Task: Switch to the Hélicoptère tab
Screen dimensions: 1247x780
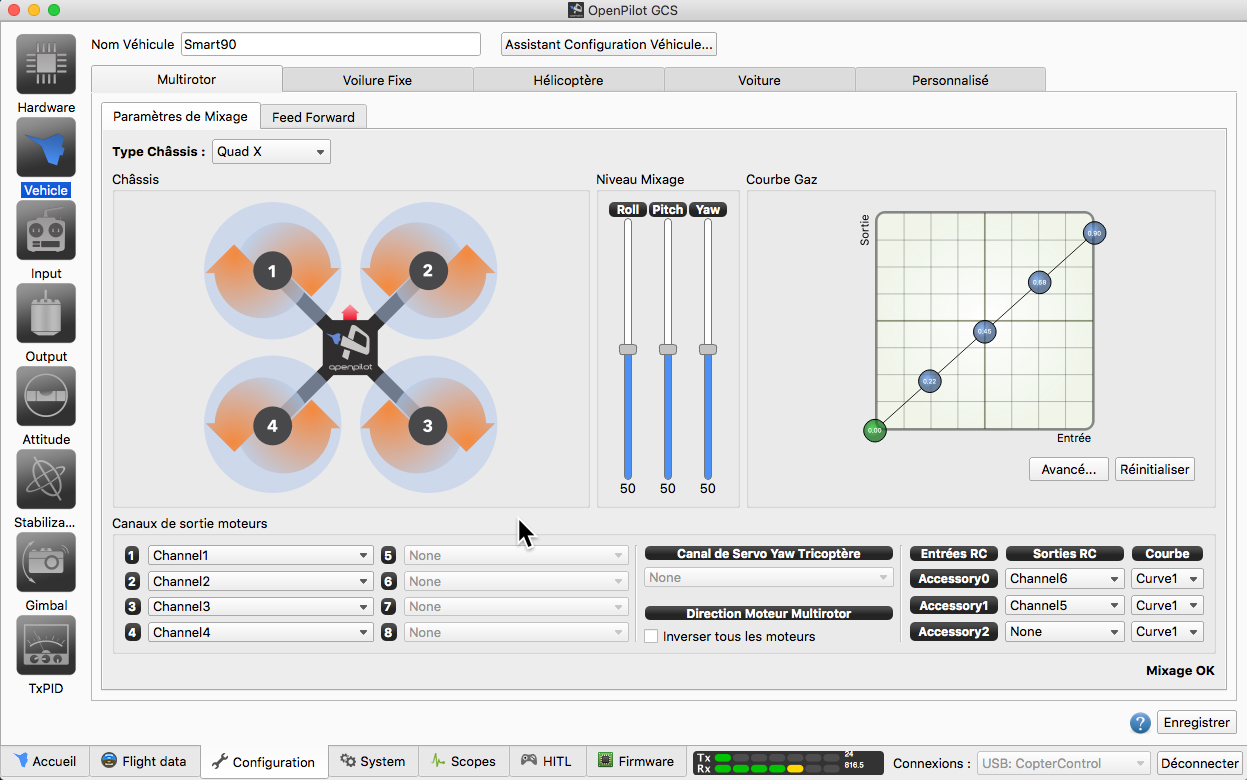Action: coord(568,80)
